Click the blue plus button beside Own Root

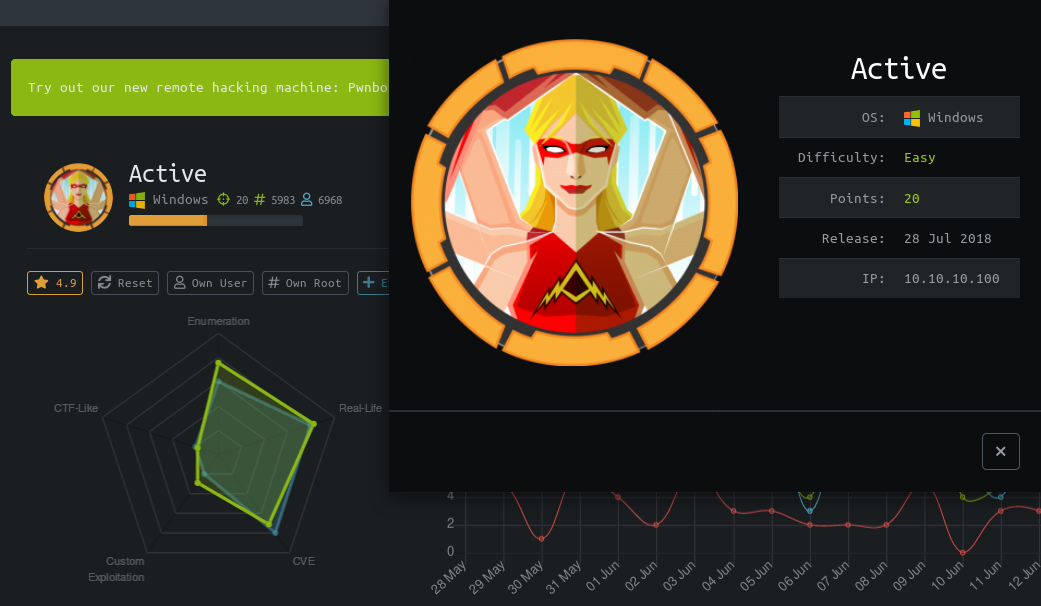pos(373,283)
